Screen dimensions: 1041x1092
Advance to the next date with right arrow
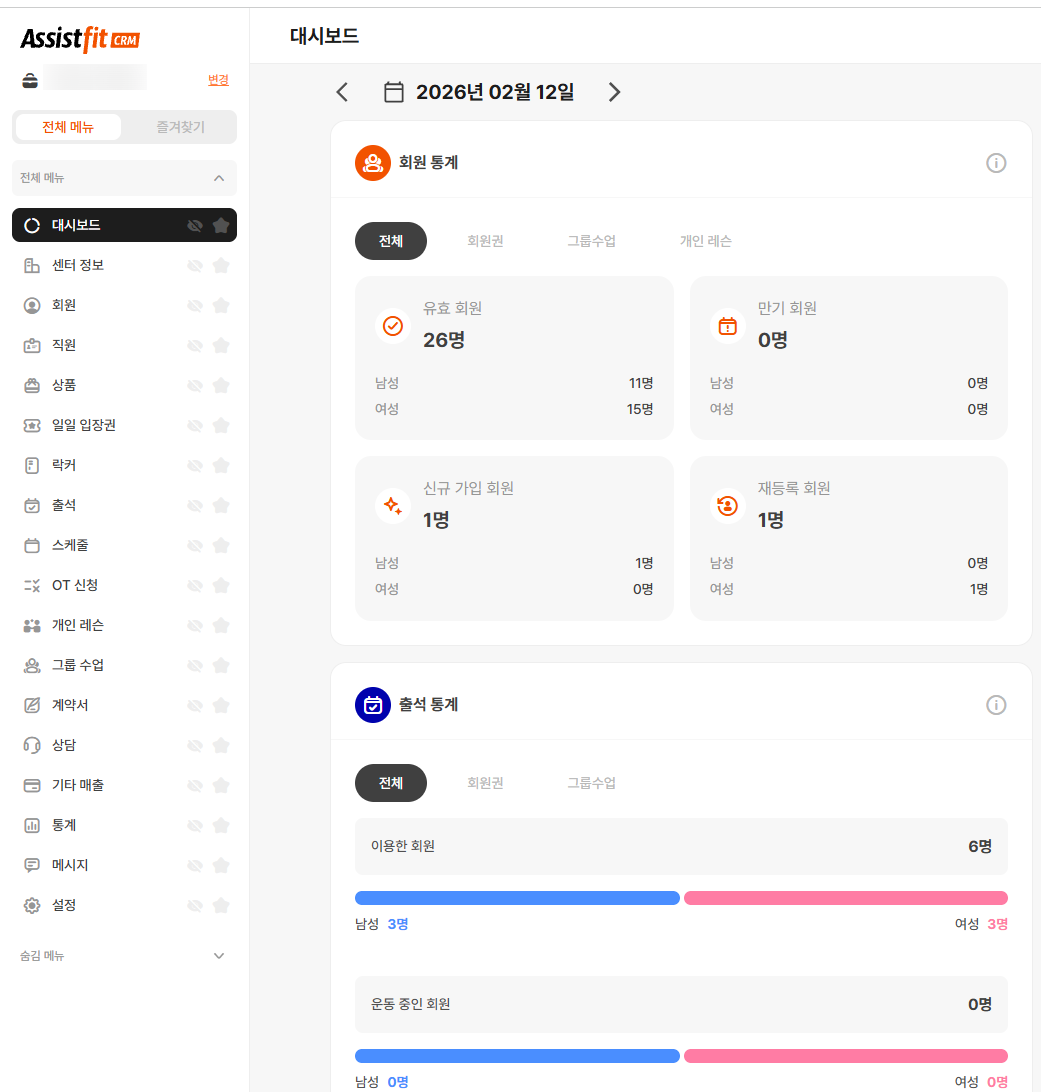pos(614,91)
